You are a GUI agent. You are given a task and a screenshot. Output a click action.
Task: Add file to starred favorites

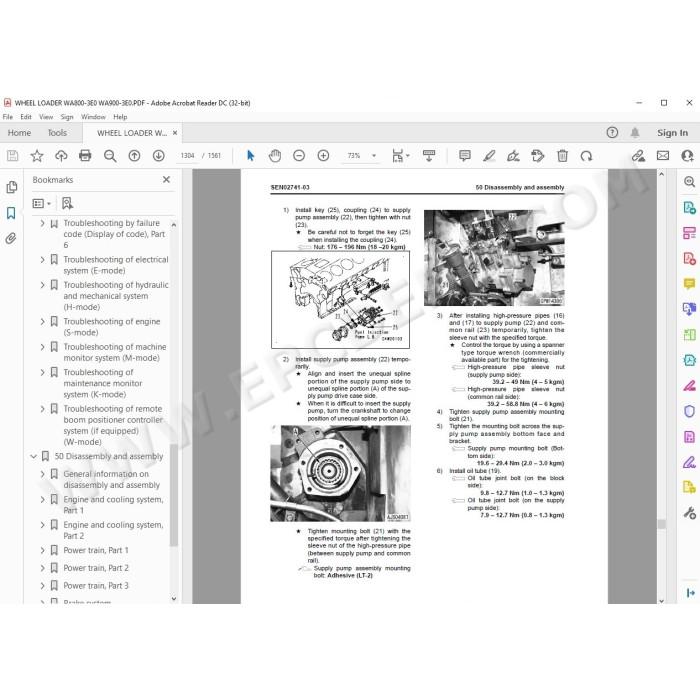37,155
